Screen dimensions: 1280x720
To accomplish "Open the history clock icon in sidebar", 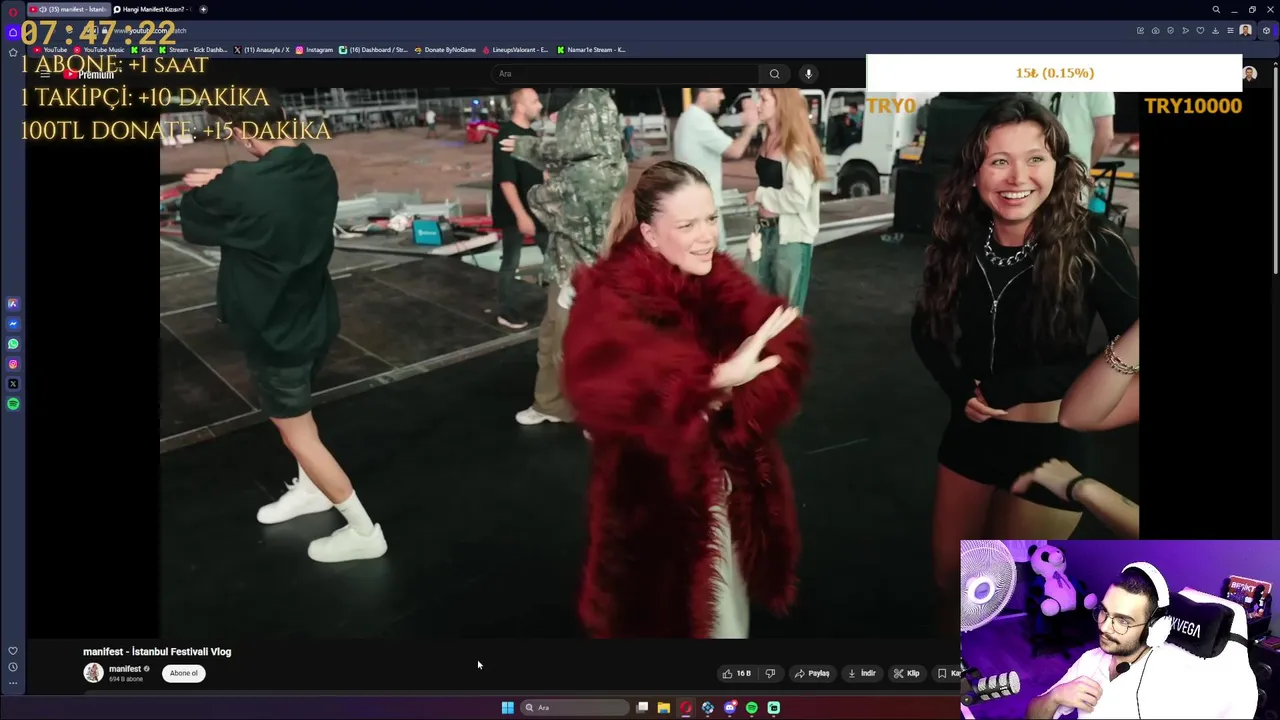I will (13, 667).
